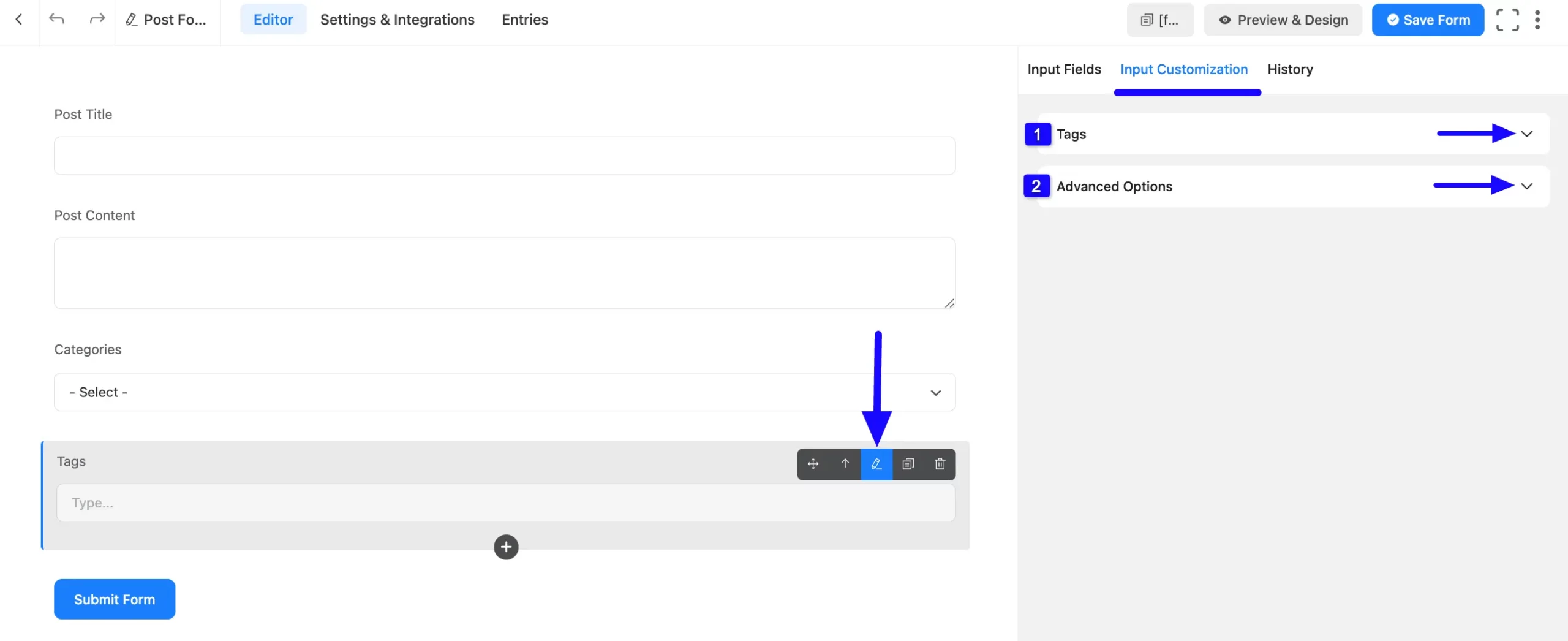
Task: Click the Submit Form button
Action: (x=115, y=599)
